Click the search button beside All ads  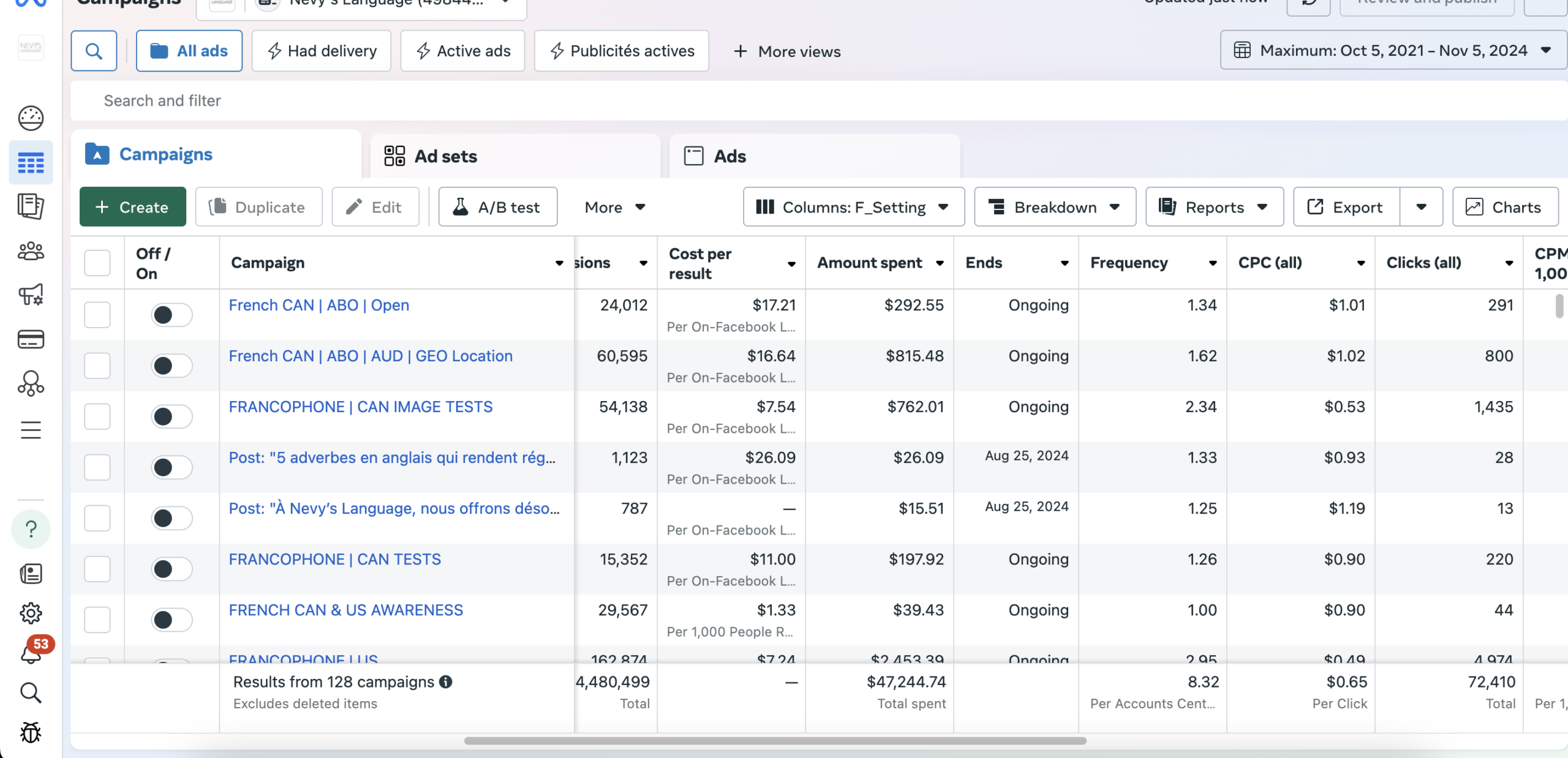point(94,51)
